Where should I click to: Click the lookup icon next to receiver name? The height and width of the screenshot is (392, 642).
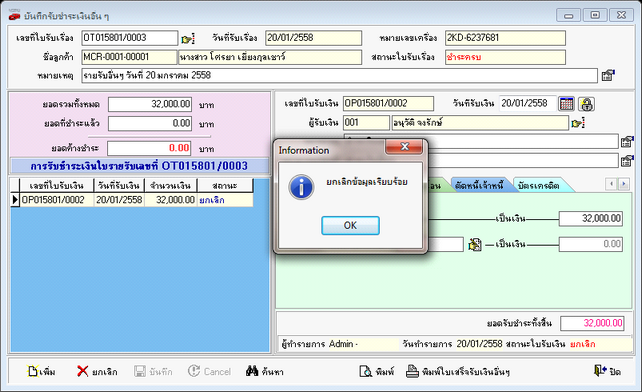click(x=578, y=123)
